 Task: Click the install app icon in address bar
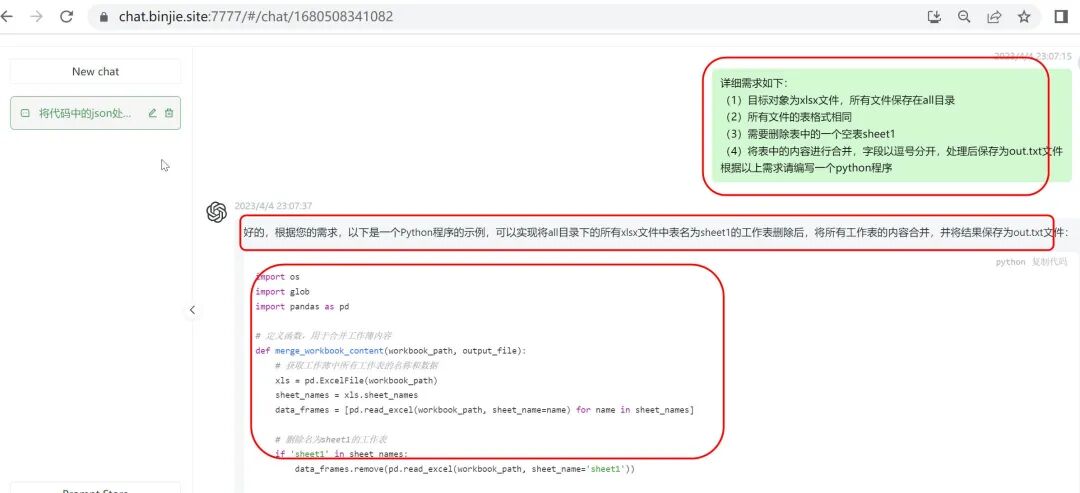click(x=934, y=17)
